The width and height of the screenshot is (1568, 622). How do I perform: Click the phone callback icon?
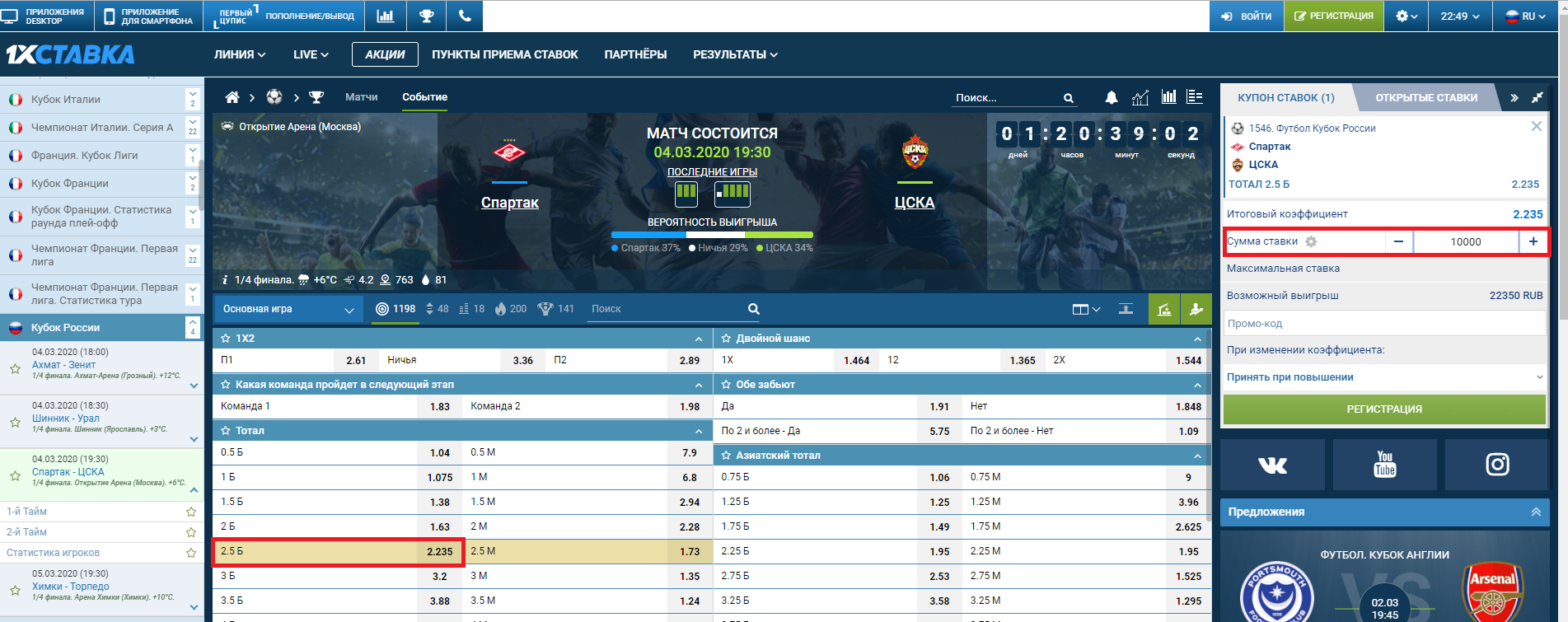(465, 16)
